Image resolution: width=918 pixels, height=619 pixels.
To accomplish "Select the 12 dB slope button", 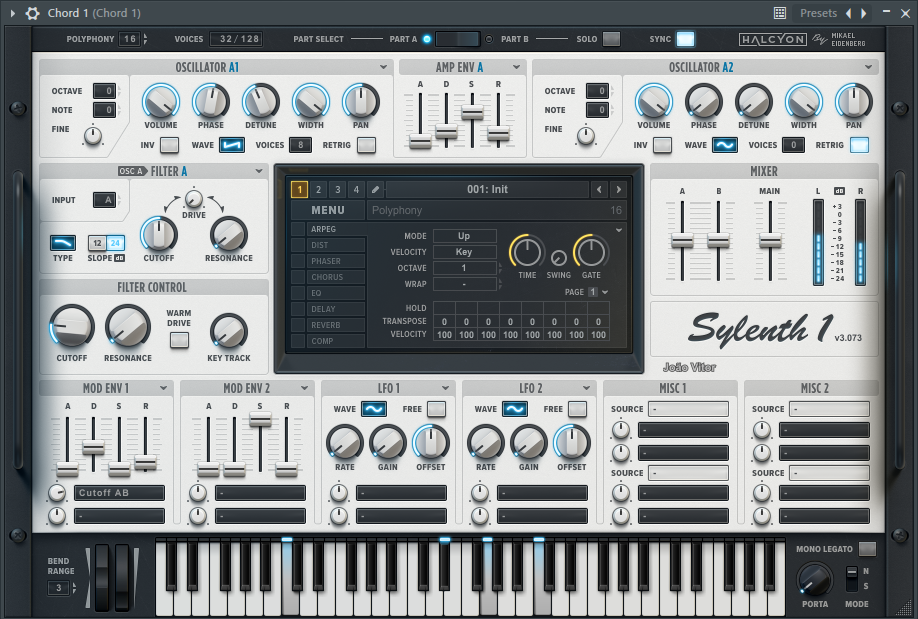I will 97,242.
